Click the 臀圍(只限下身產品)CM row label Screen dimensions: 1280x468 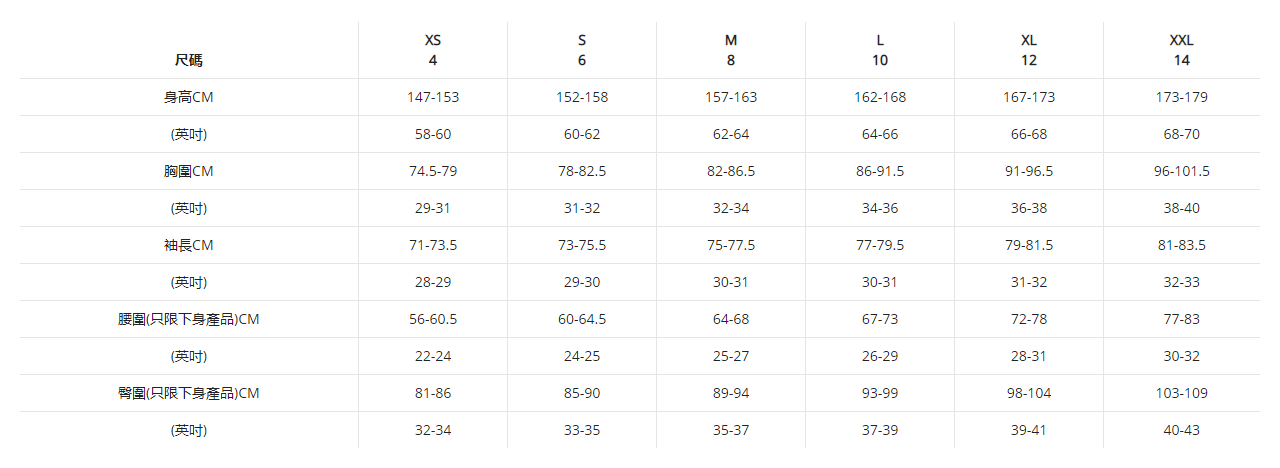pyautogui.click(x=188, y=393)
